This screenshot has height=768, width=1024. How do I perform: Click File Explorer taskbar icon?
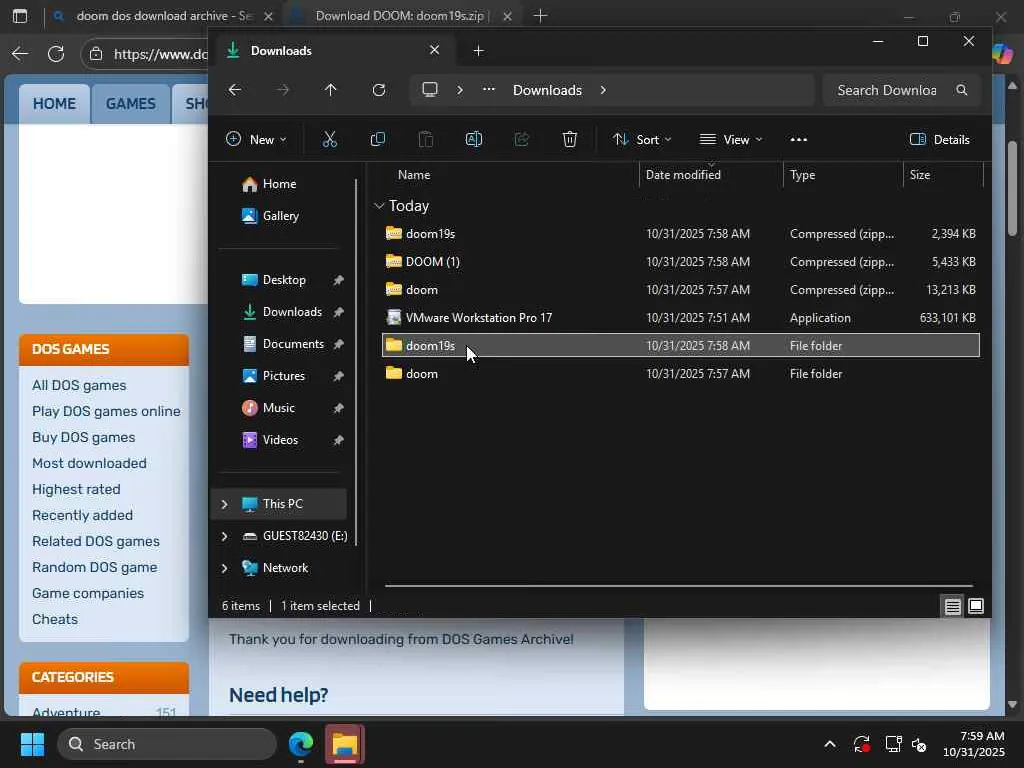(345, 744)
